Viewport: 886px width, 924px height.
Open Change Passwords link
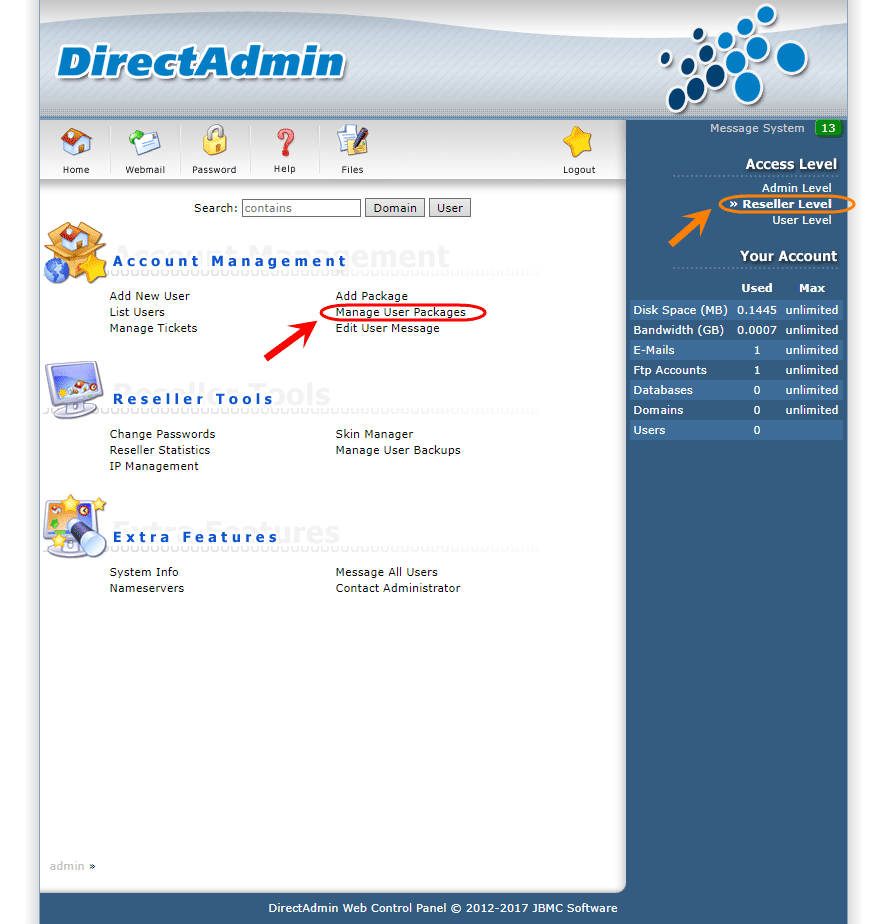pos(163,434)
